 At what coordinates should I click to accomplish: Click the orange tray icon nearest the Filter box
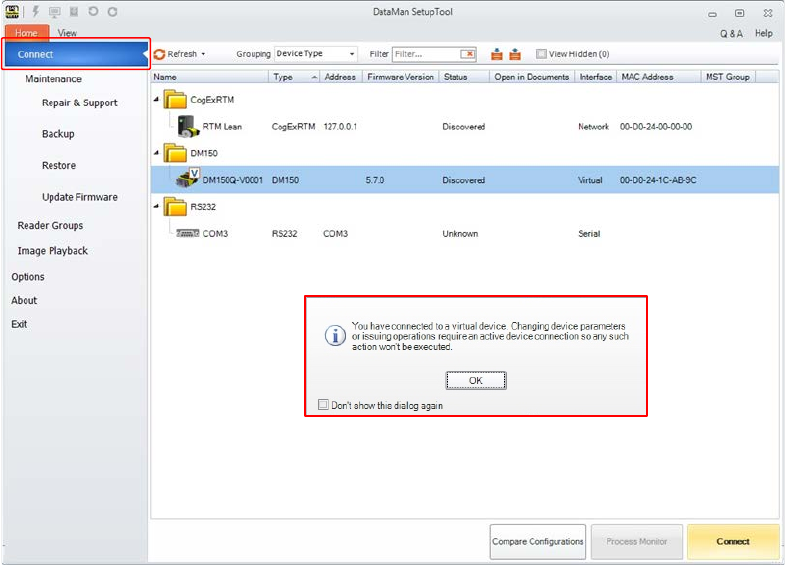click(x=497, y=54)
